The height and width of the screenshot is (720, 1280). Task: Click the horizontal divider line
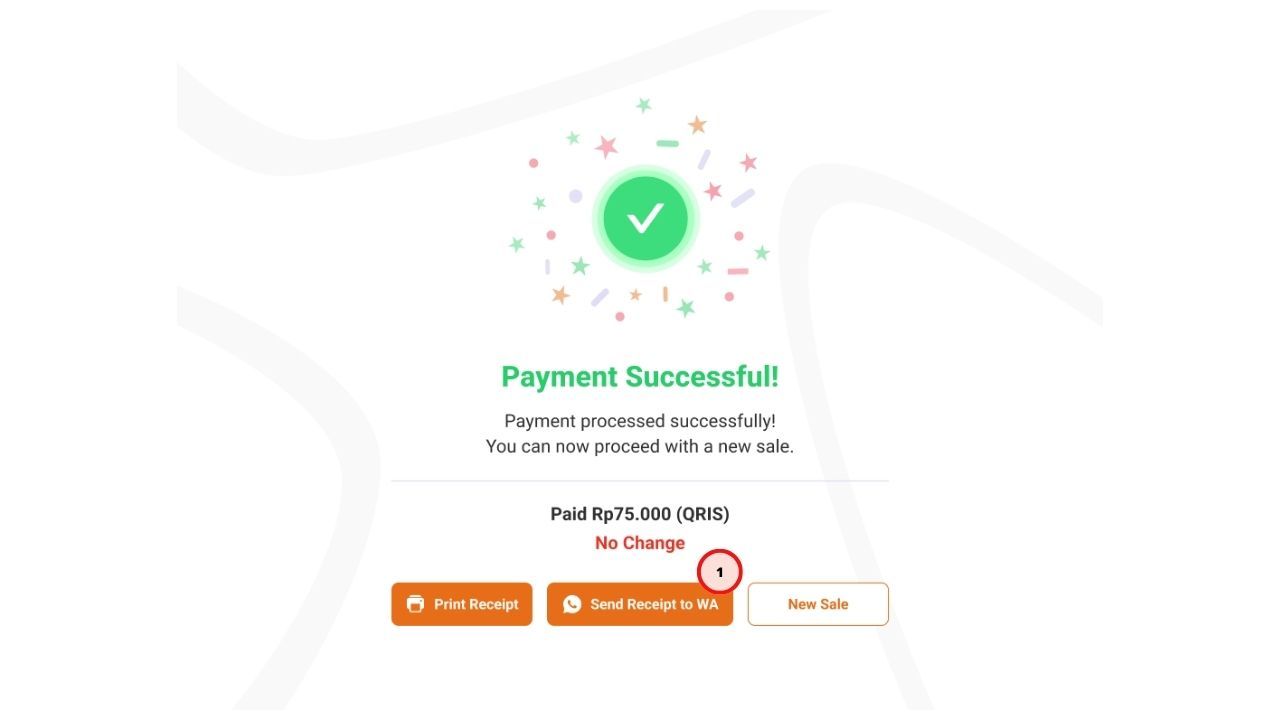(x=640, y=481)
